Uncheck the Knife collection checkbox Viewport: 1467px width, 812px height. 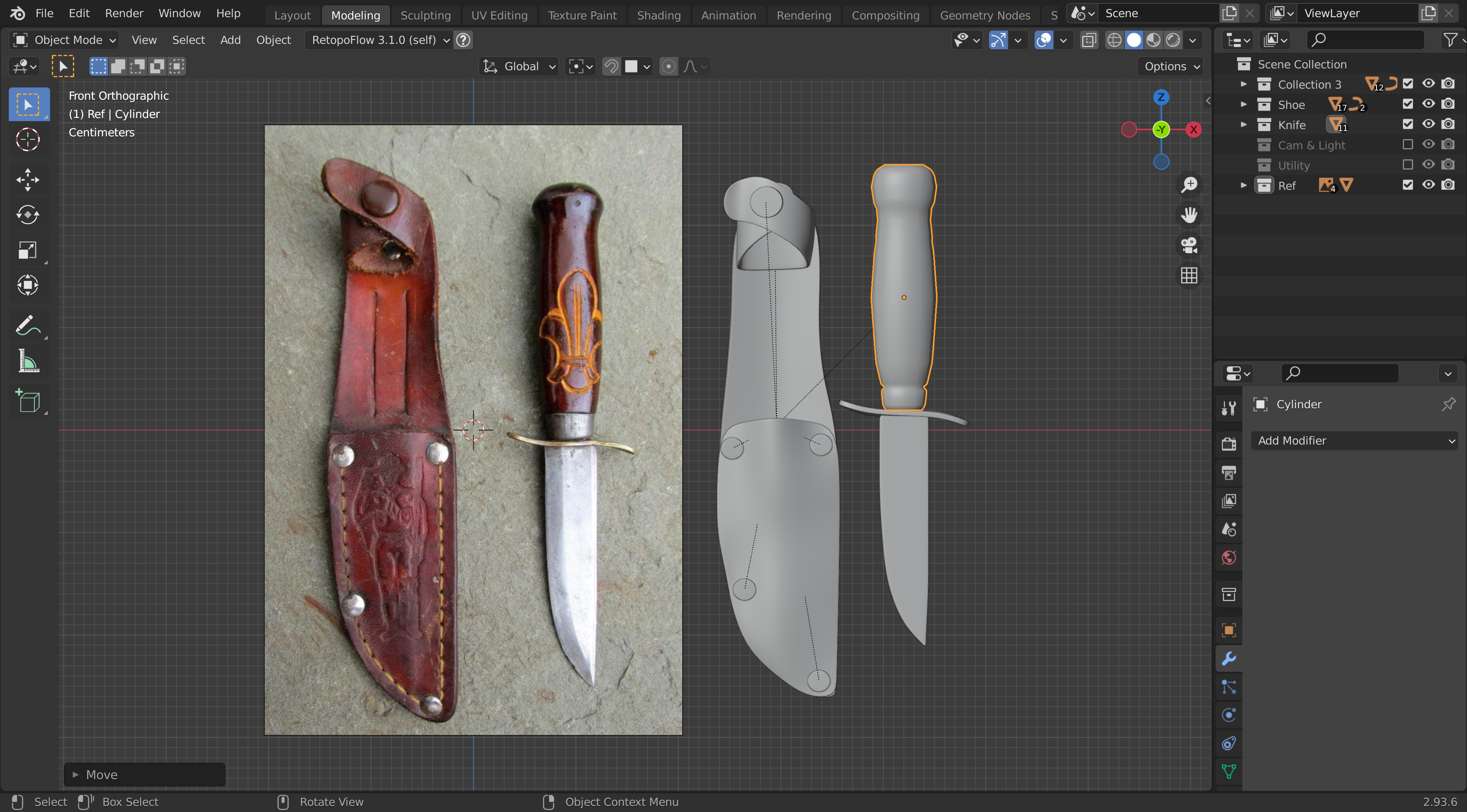click(x=1408, y=124)
